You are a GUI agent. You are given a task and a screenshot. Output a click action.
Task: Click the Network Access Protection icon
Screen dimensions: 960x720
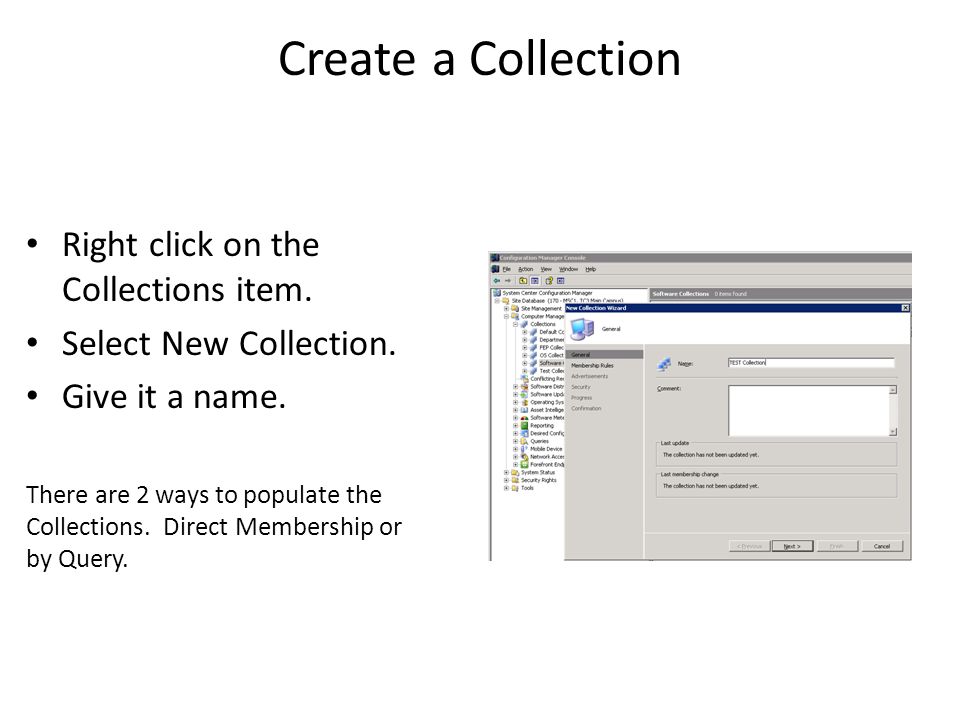point(525,457)
